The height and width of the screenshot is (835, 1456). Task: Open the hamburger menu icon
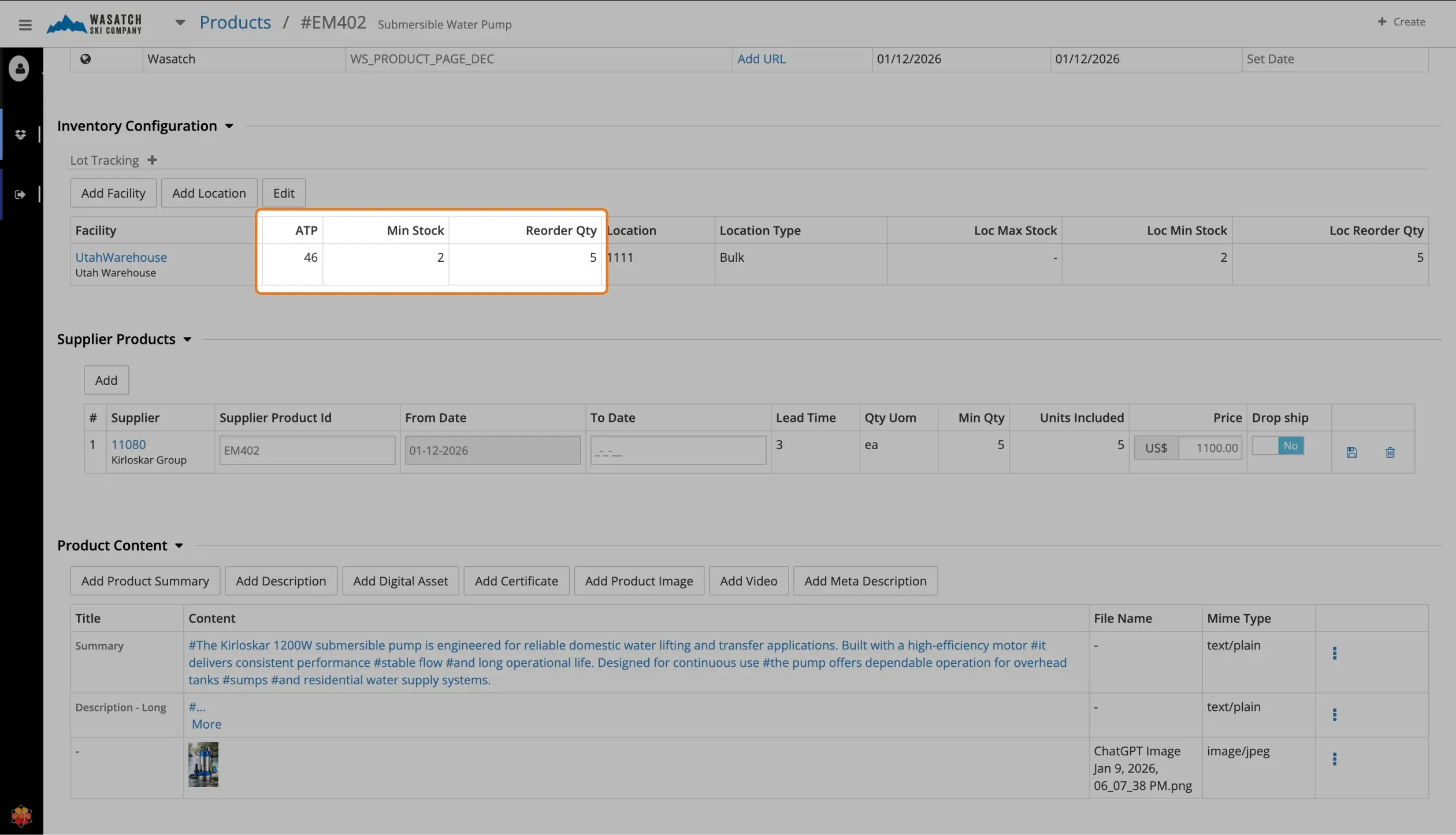point(25,24)
